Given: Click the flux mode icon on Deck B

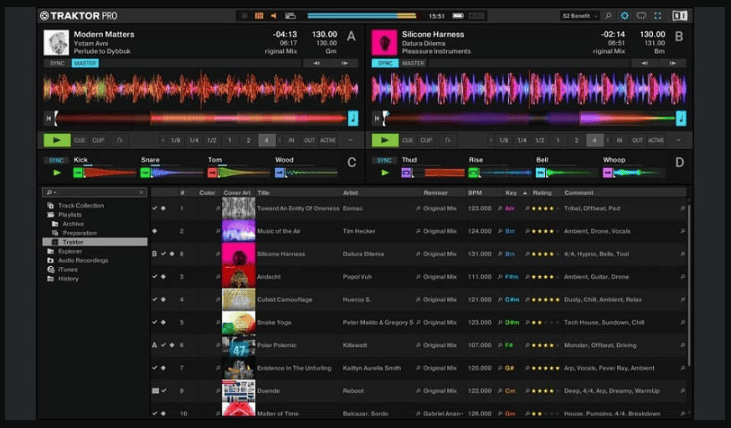Looking at the screenshot, I should tap(448, 140).
